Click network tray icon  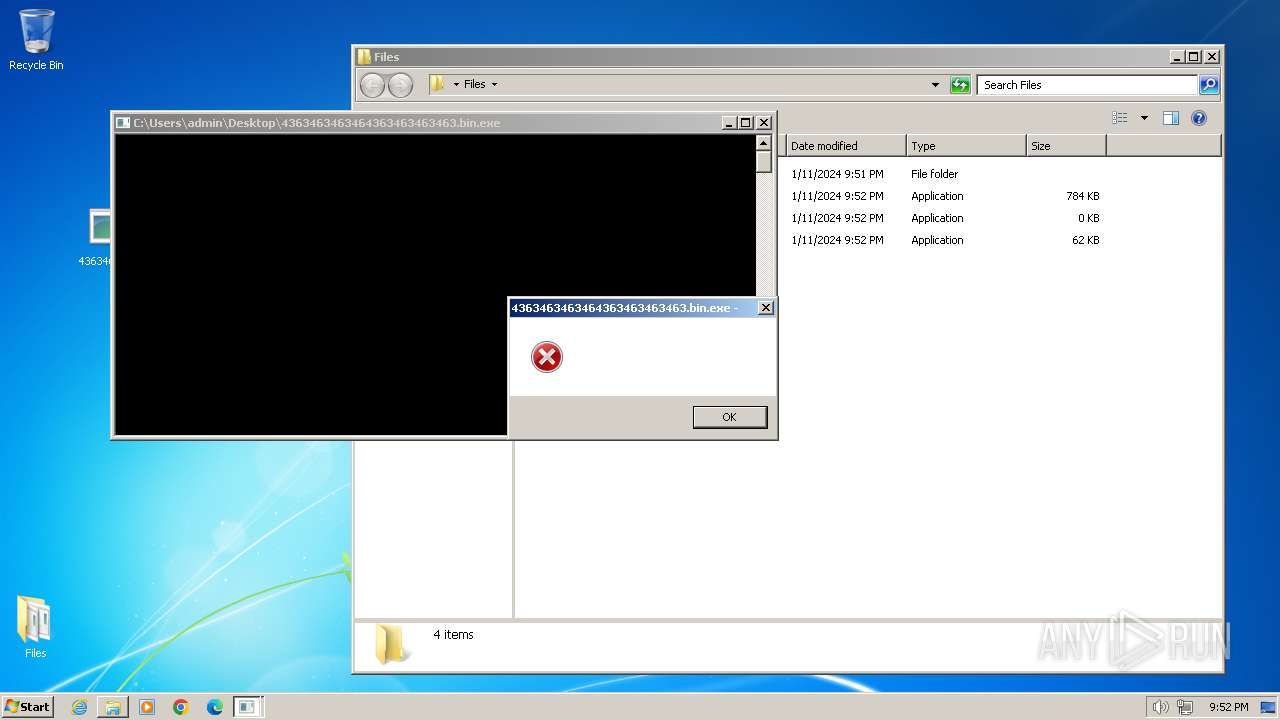[1185, 707]
